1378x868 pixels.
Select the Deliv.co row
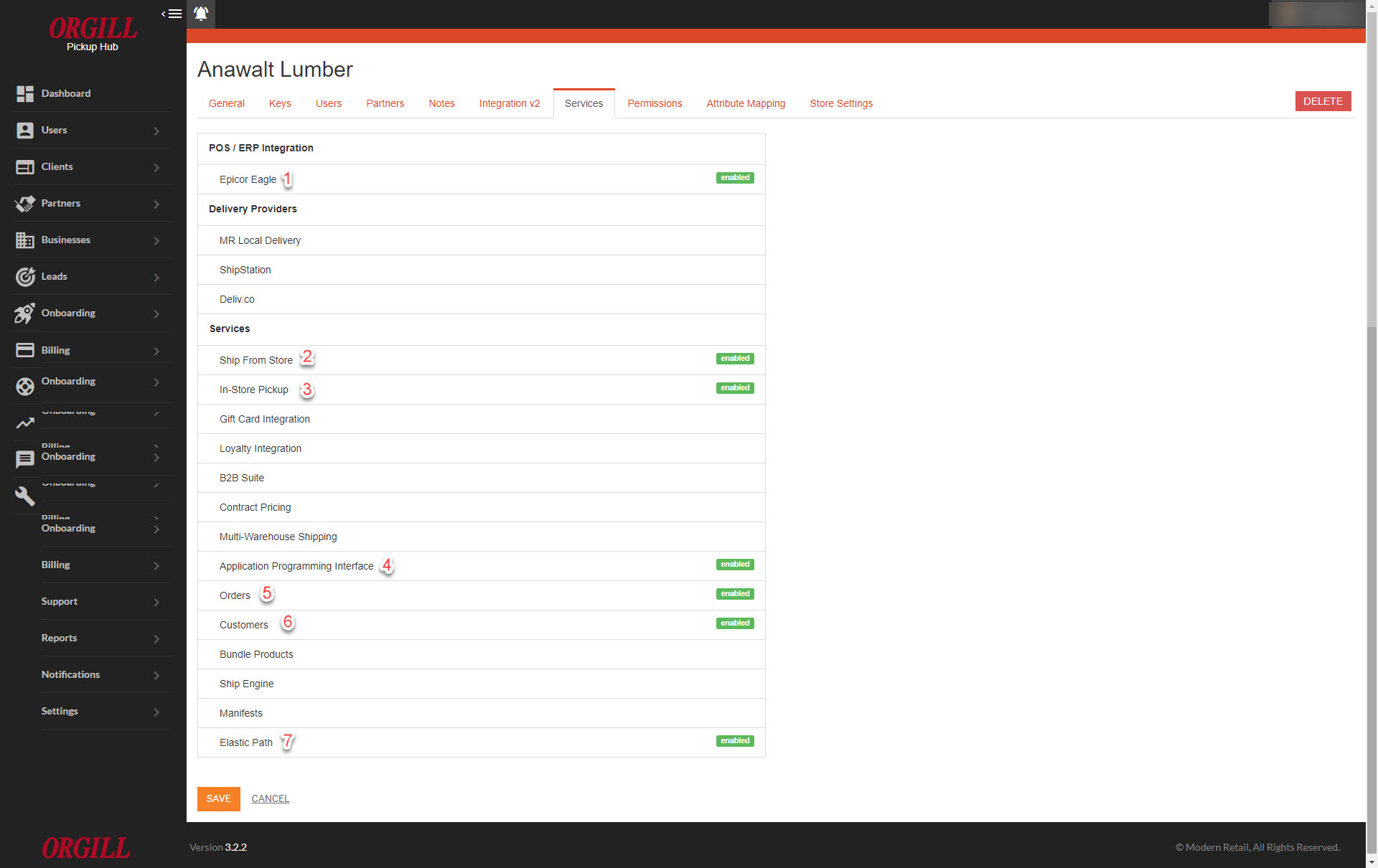[x=482, y=299]
